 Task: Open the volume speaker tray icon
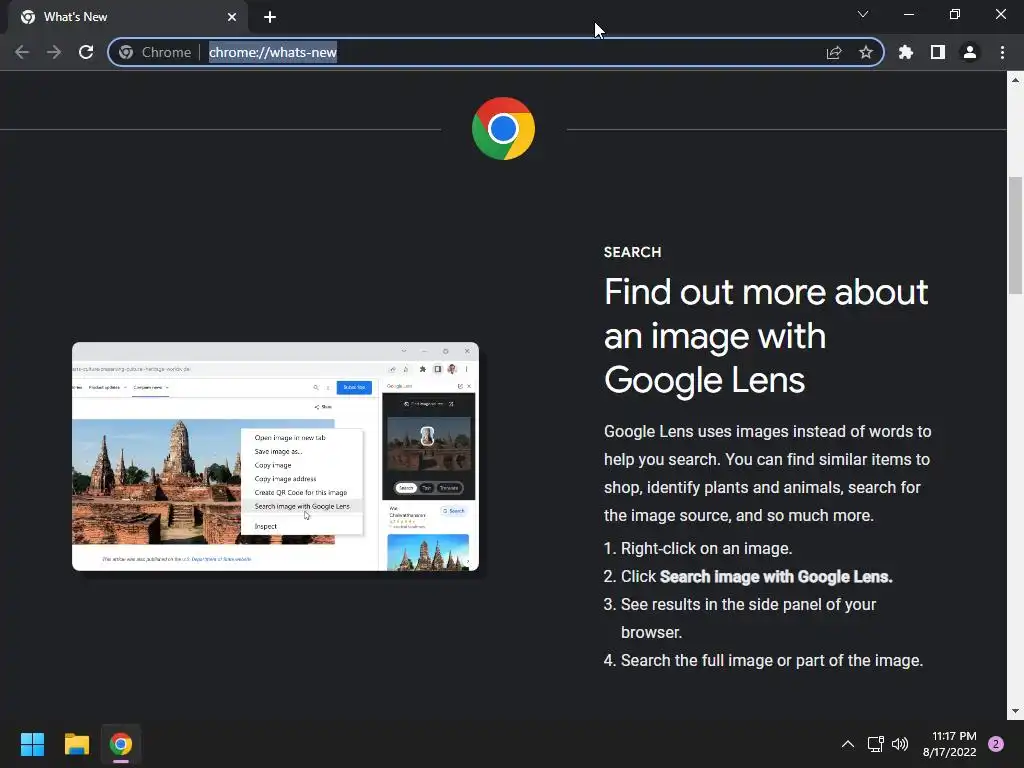pyautogui.click(x=900, y=744)
